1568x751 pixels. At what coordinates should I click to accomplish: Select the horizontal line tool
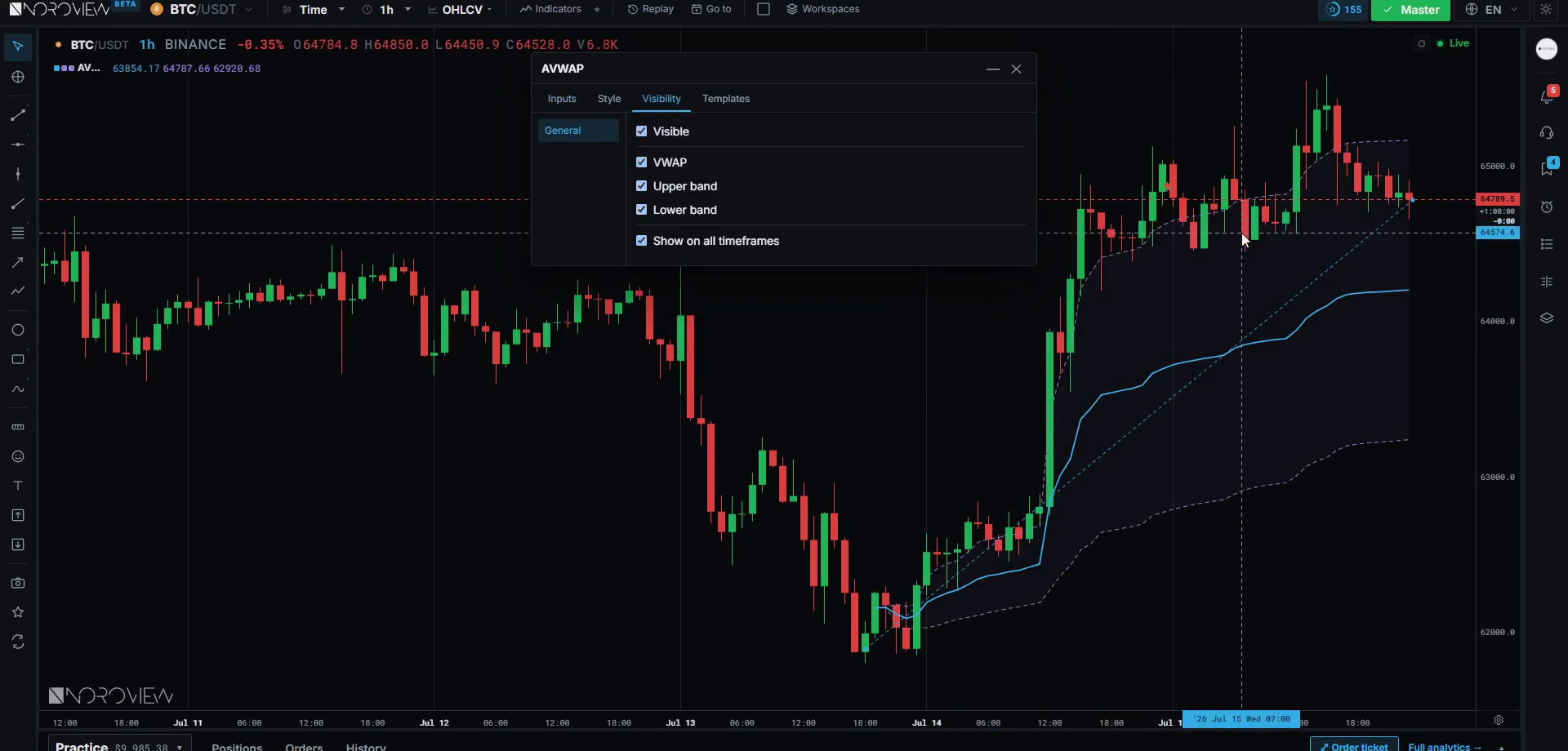[x=18, y=144]
